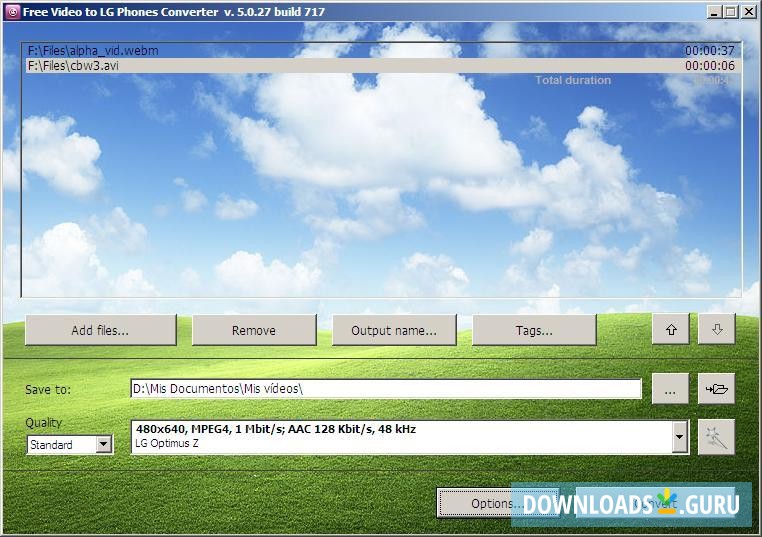Click the 00:00:37 duration value
This screenshot has height=537, width=762.
coord(710,51)
